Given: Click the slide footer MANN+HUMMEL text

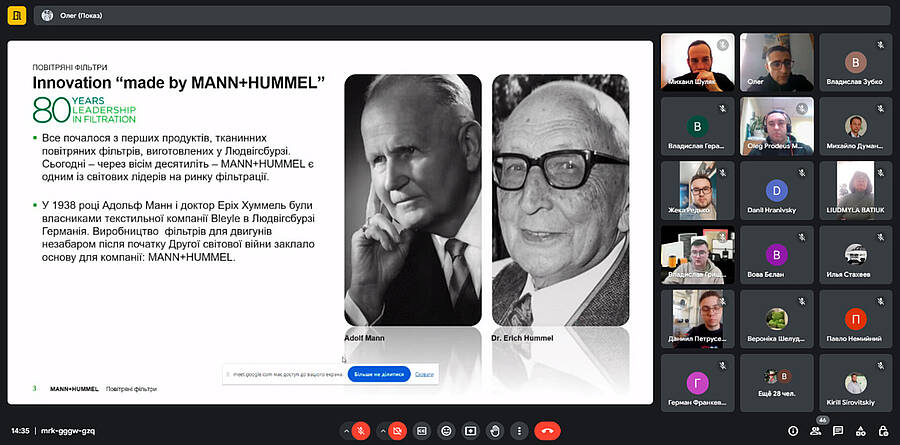Looking at the screenshot, I should 74,389.
